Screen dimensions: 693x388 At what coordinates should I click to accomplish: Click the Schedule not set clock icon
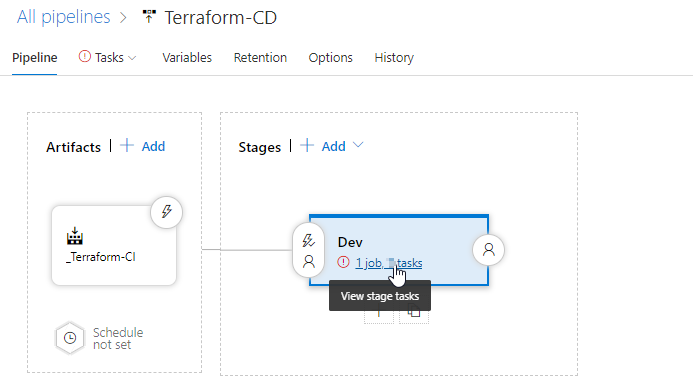click(70, 338)
